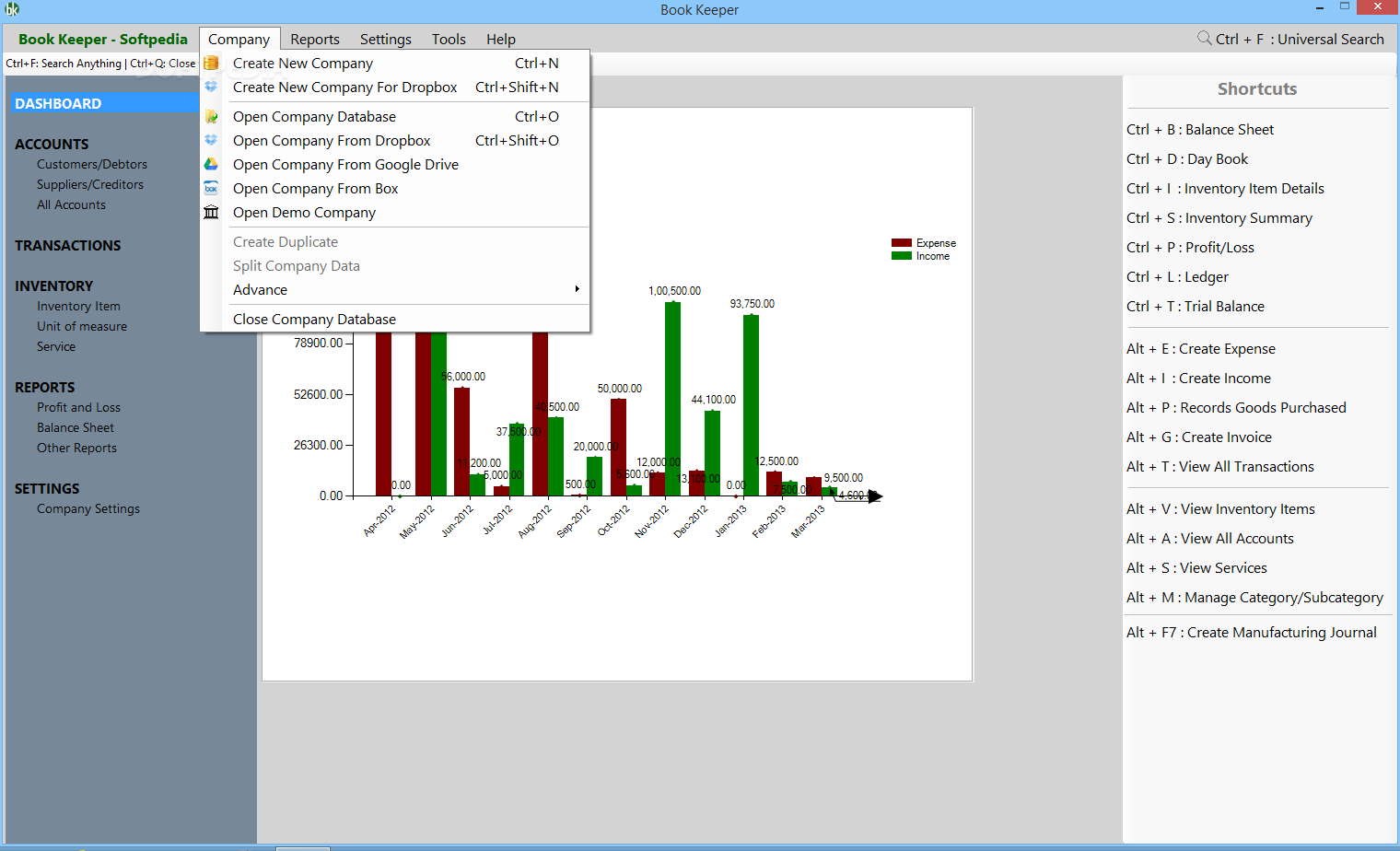Click the bank icon for Open Demo Company
Viewport: 1400px width, 851px height.
[x=211, y=212]
